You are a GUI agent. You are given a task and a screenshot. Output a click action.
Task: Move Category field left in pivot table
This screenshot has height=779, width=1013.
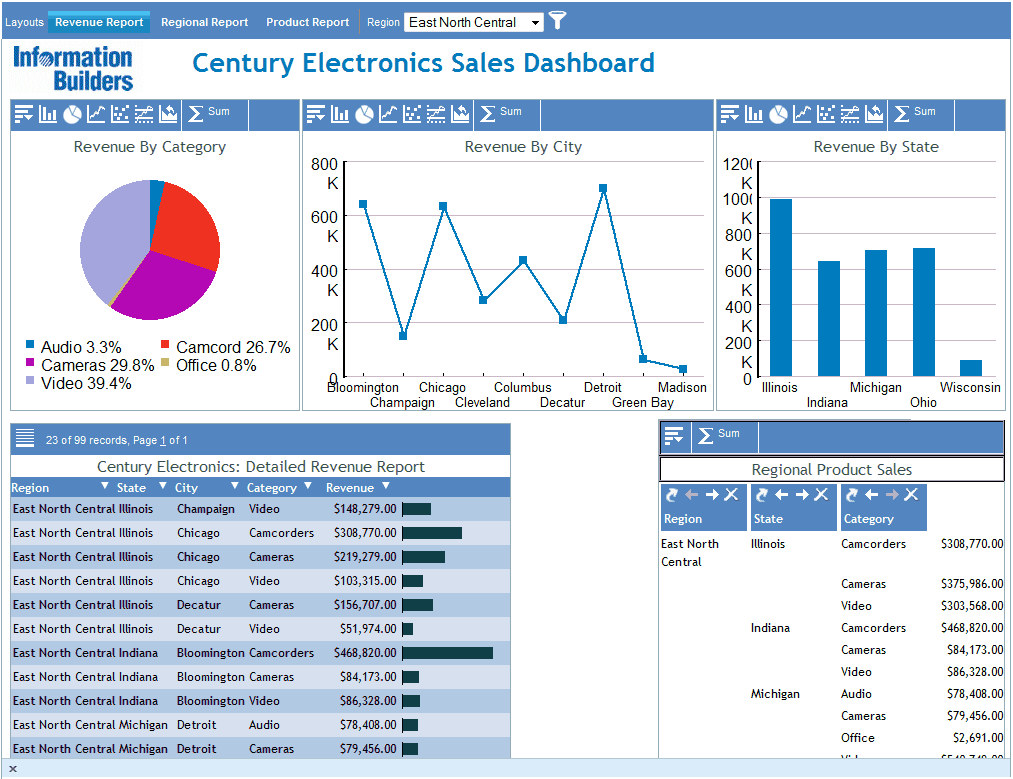[x=872, y=495]
